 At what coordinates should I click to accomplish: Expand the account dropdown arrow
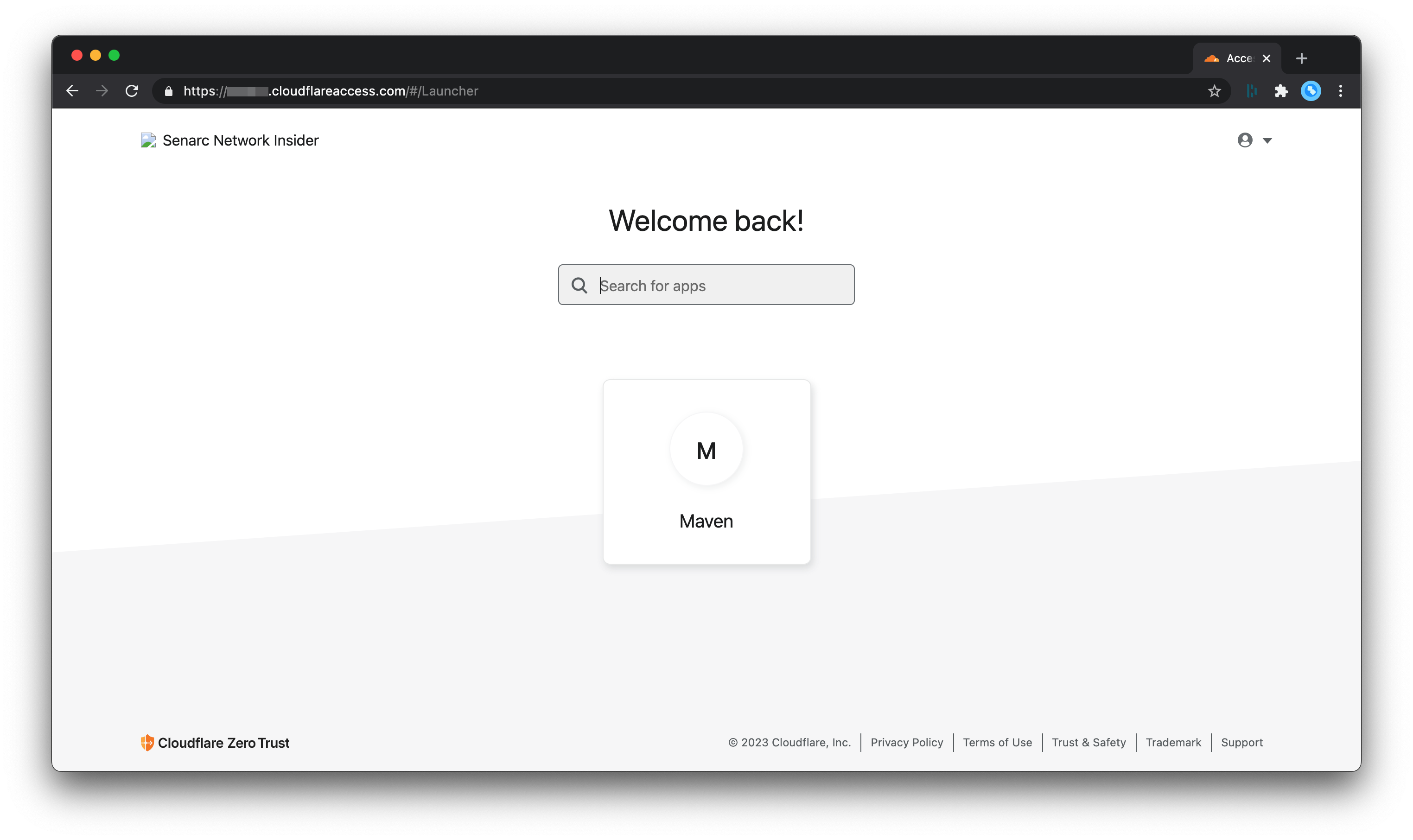coord(1267,140)
